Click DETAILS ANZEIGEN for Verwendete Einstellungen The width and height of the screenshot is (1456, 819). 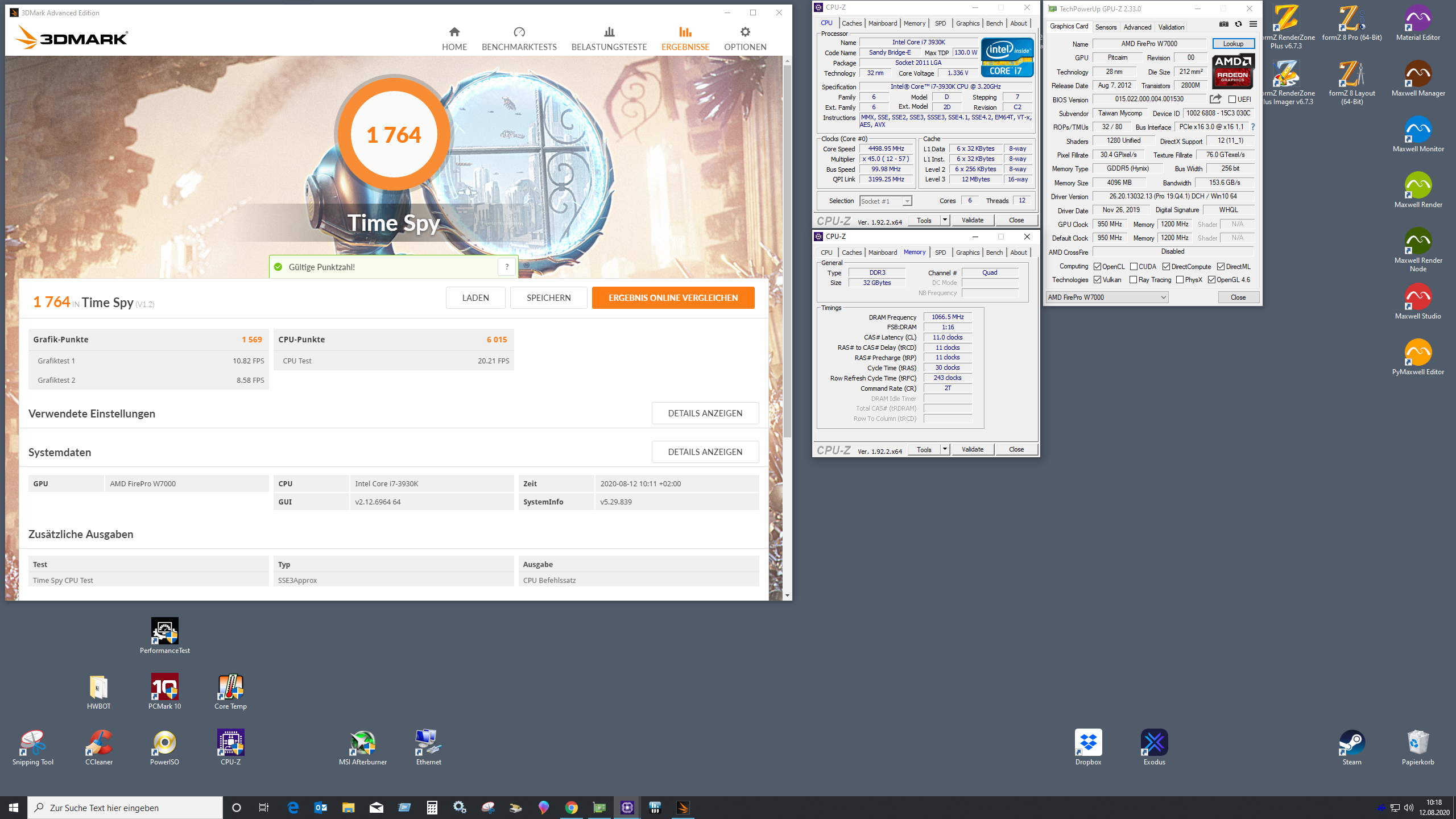click(705, 413)
